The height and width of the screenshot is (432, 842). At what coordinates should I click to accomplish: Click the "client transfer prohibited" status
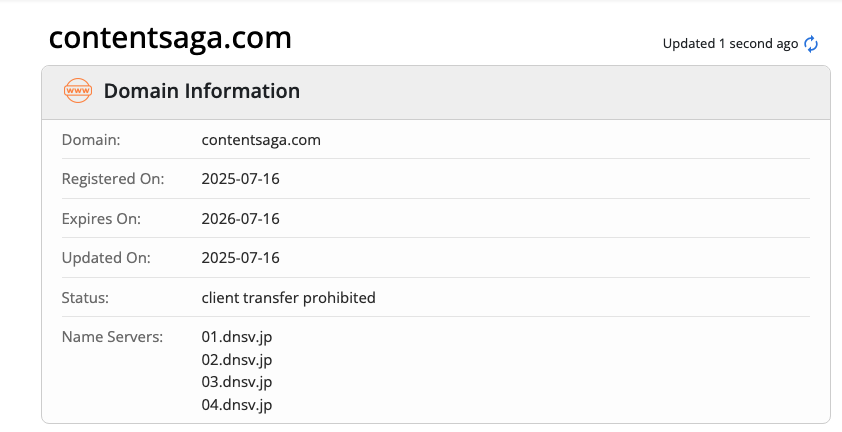click(x=288, y=297)
